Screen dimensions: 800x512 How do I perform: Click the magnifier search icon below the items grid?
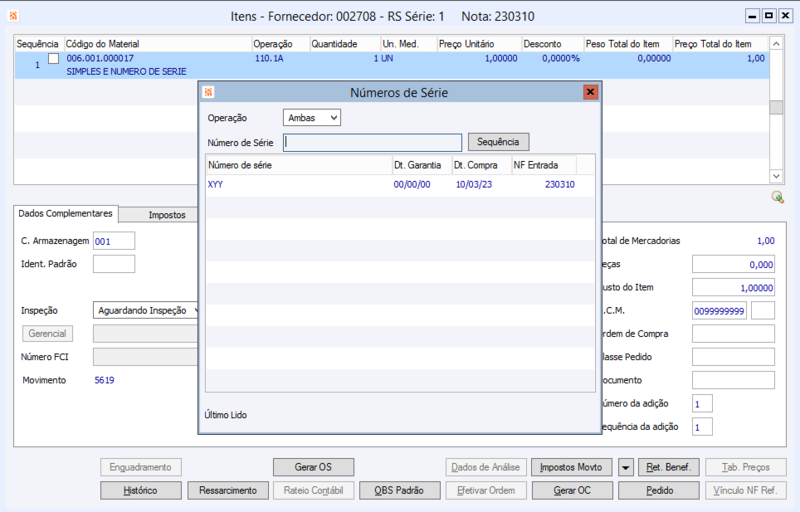[778, 197]
